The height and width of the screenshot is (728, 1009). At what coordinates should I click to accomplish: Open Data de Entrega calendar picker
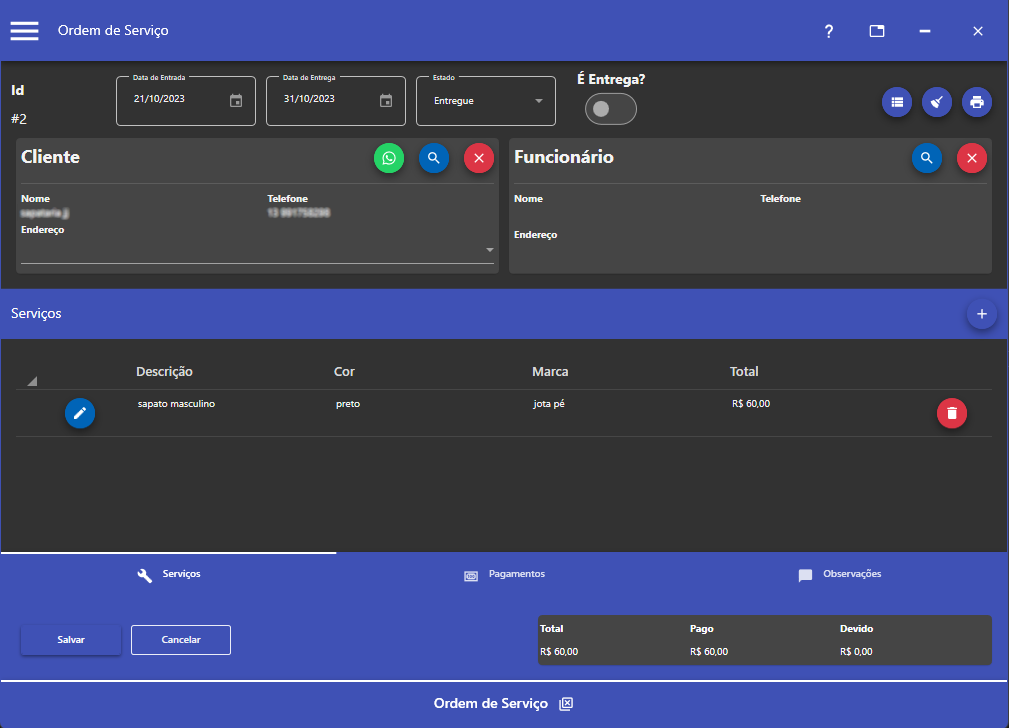tap(386, 100)
